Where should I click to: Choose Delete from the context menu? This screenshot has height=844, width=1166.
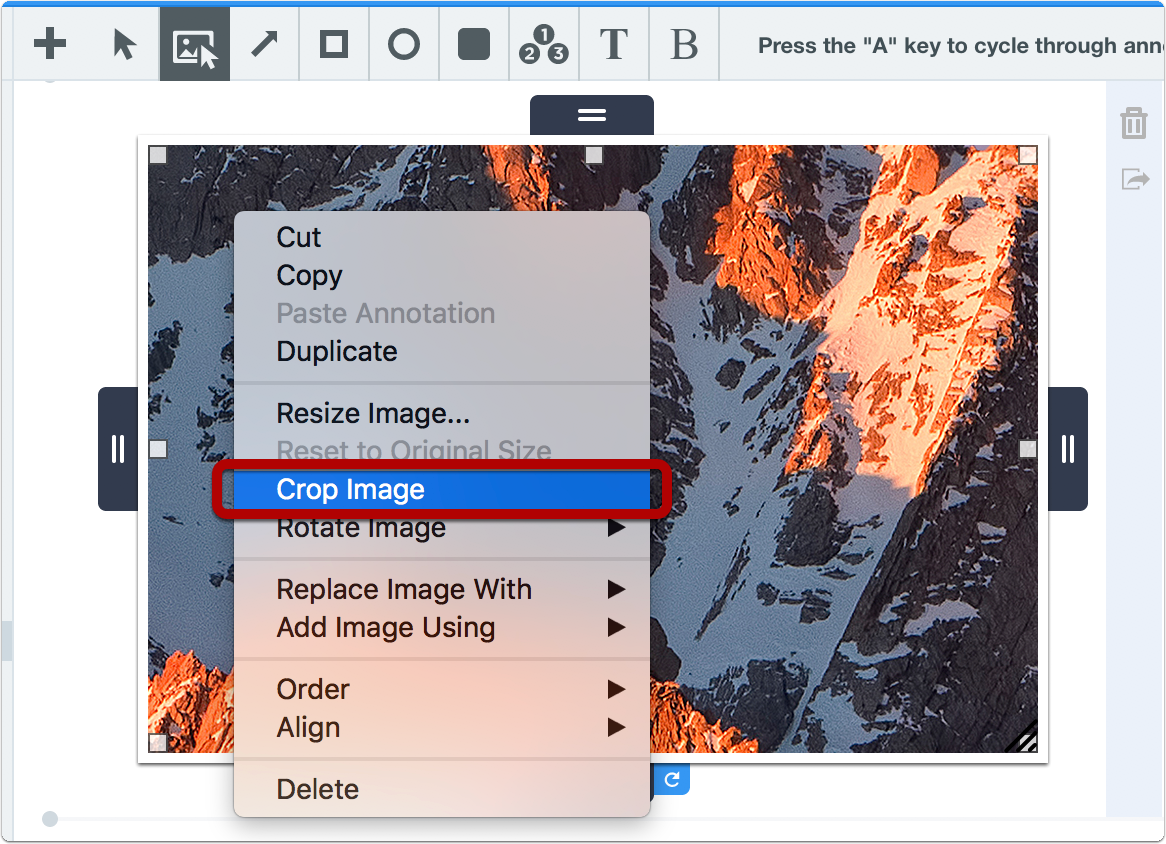(442, 789)
